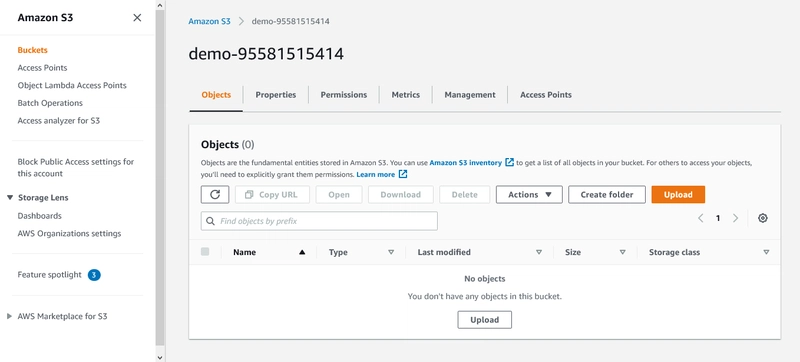
Task: Open the Actions dropdown menu
Action: click(x=529, y=195)
